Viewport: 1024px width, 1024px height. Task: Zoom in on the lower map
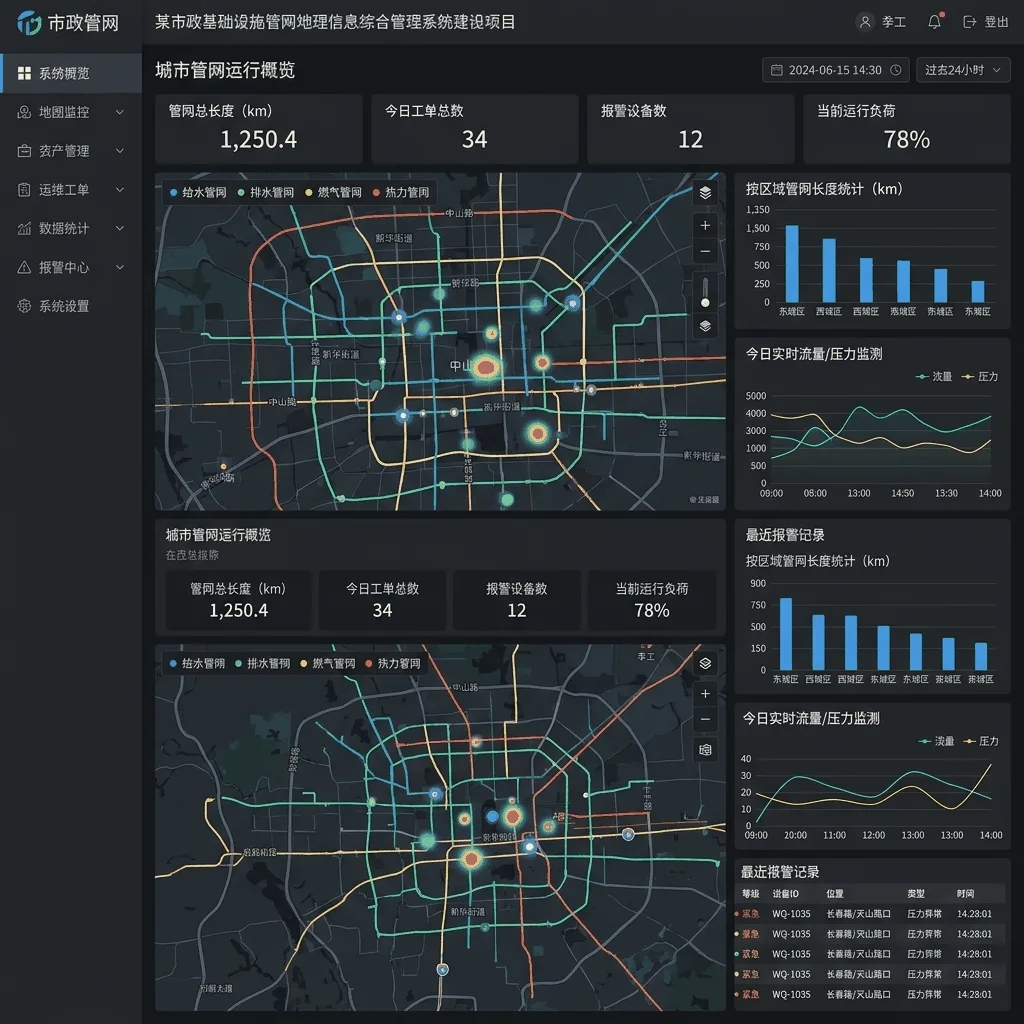[x=705, y=694]
